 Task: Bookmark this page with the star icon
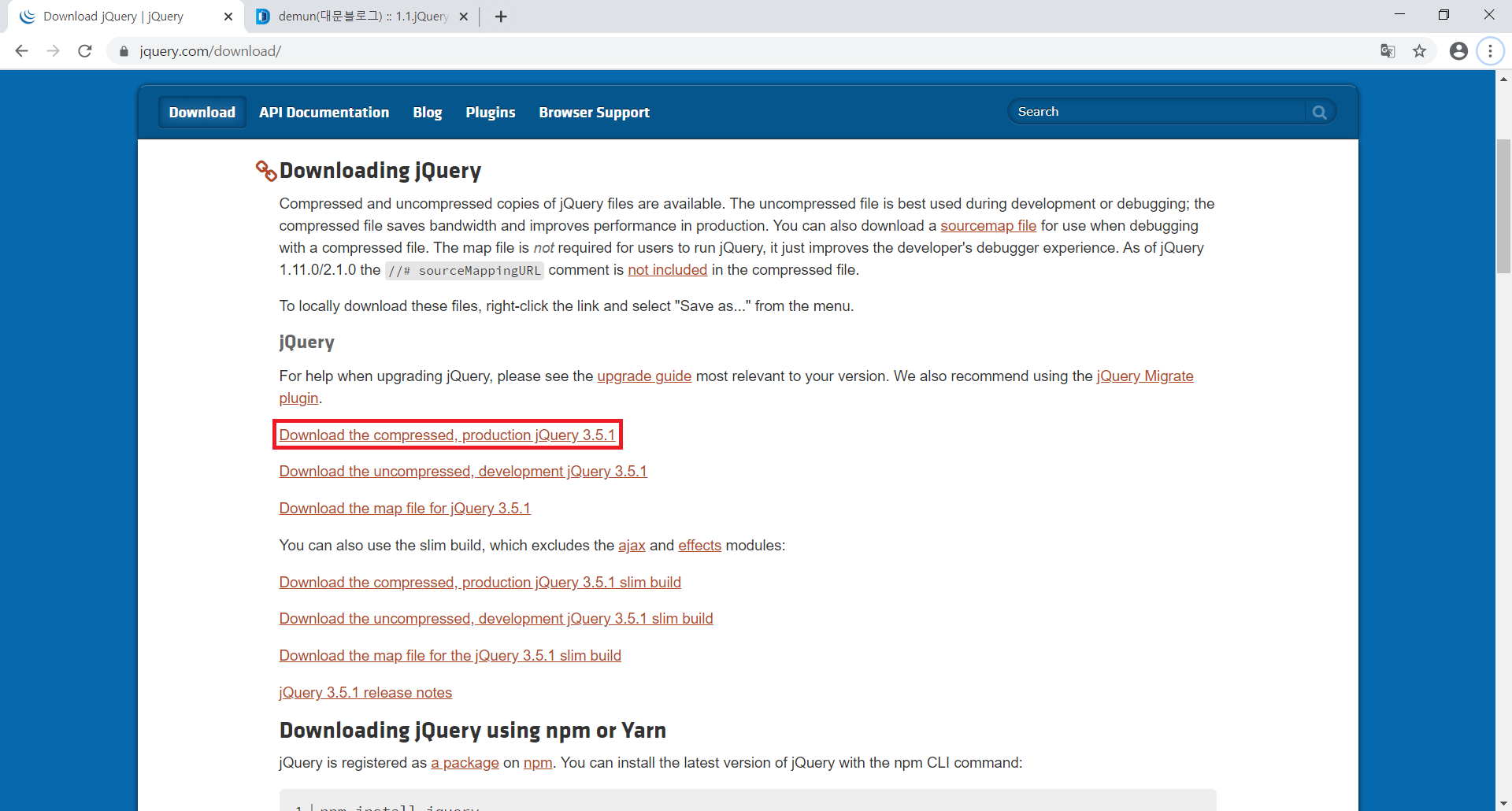[1419, 51]
